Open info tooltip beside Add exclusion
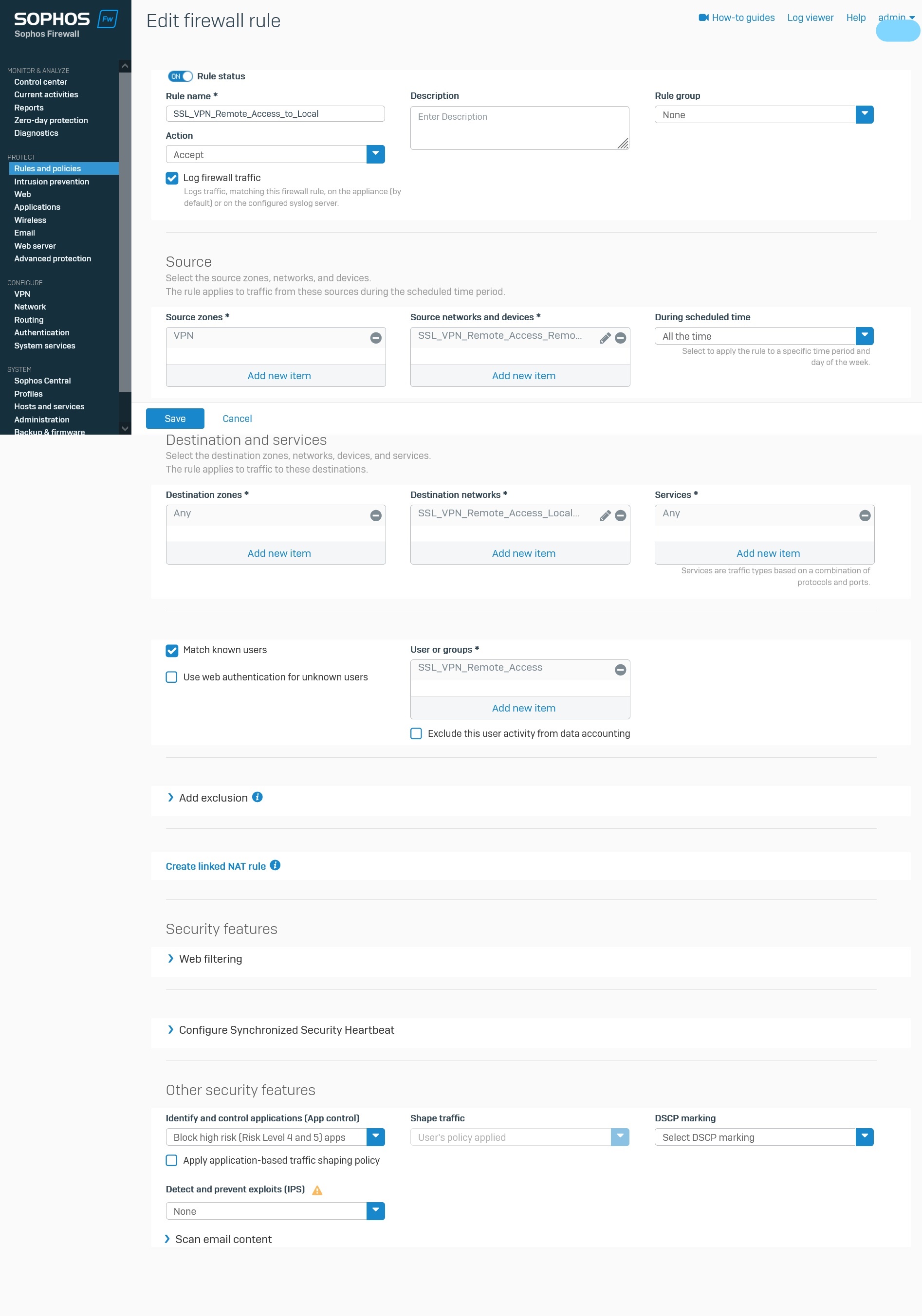 click(x=258, y=797)
